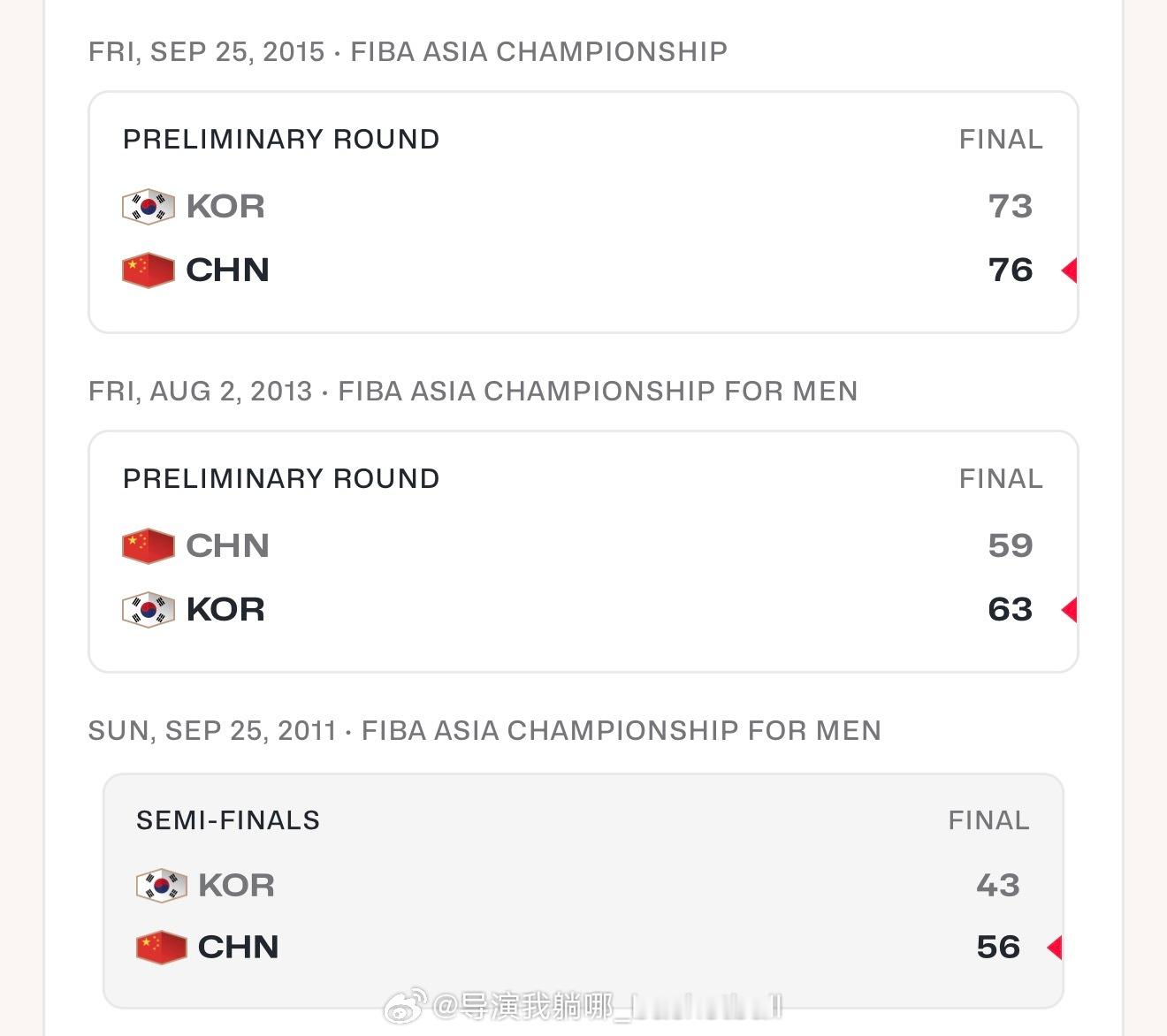
Task: Click China flag in 2011 semi-final
Action: [161, 947]
